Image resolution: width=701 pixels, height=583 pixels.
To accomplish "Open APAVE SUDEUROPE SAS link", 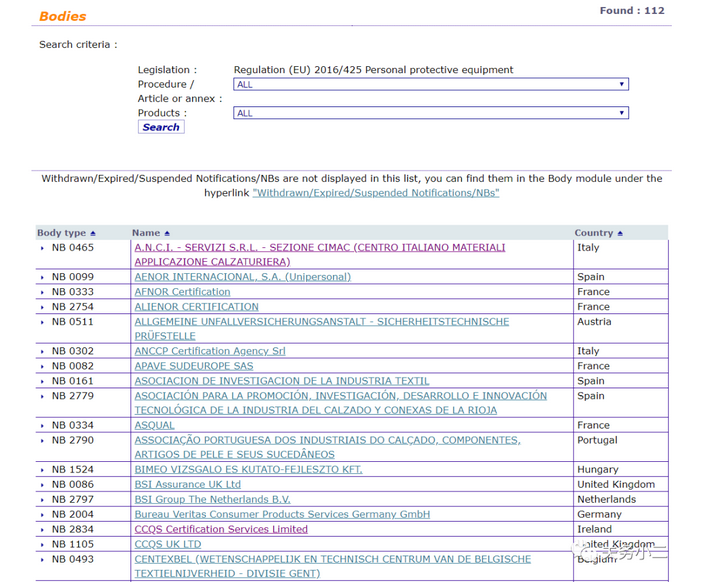I will click(193, 366).
